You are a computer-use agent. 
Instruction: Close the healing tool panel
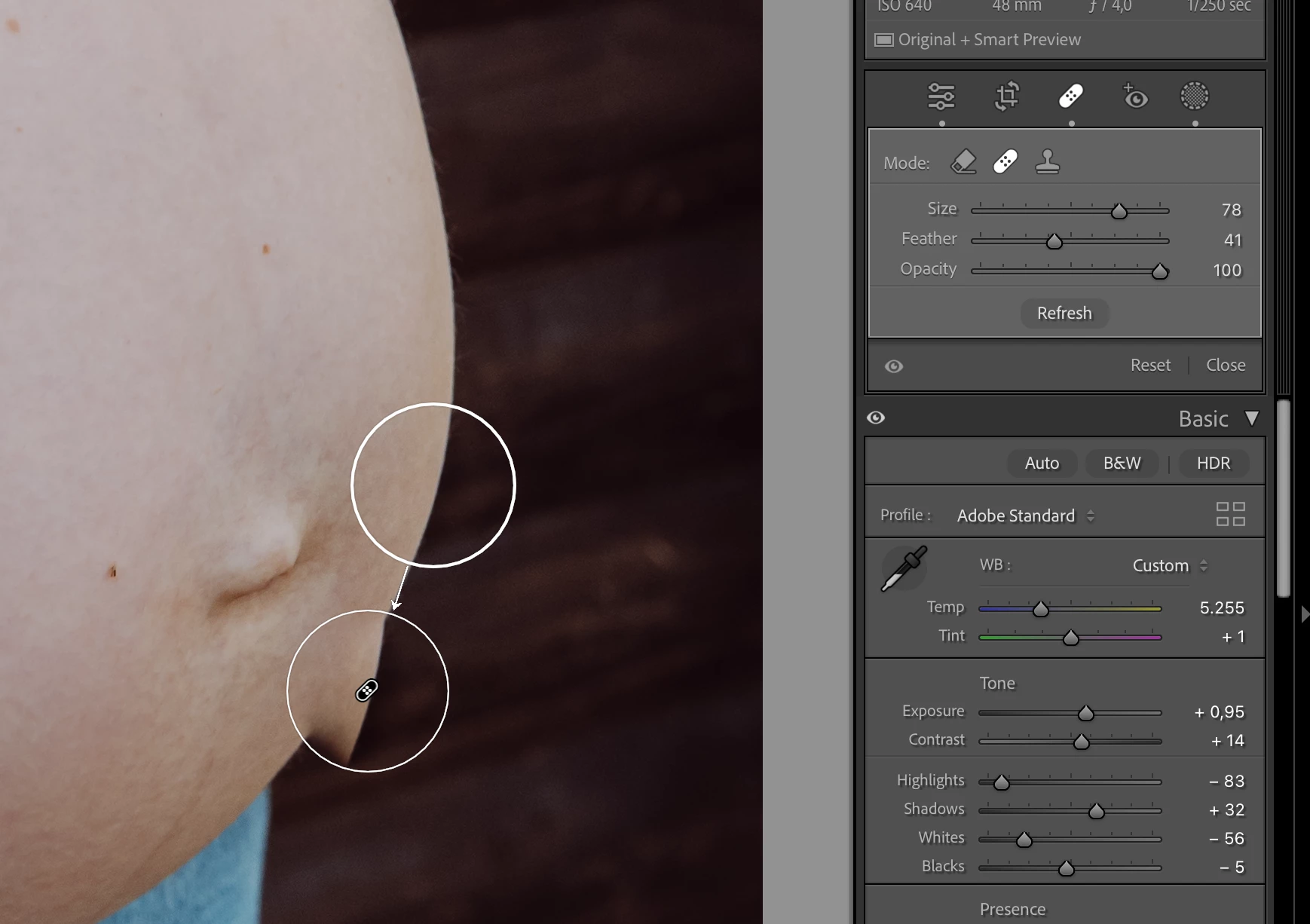(x=1226, y=366)
